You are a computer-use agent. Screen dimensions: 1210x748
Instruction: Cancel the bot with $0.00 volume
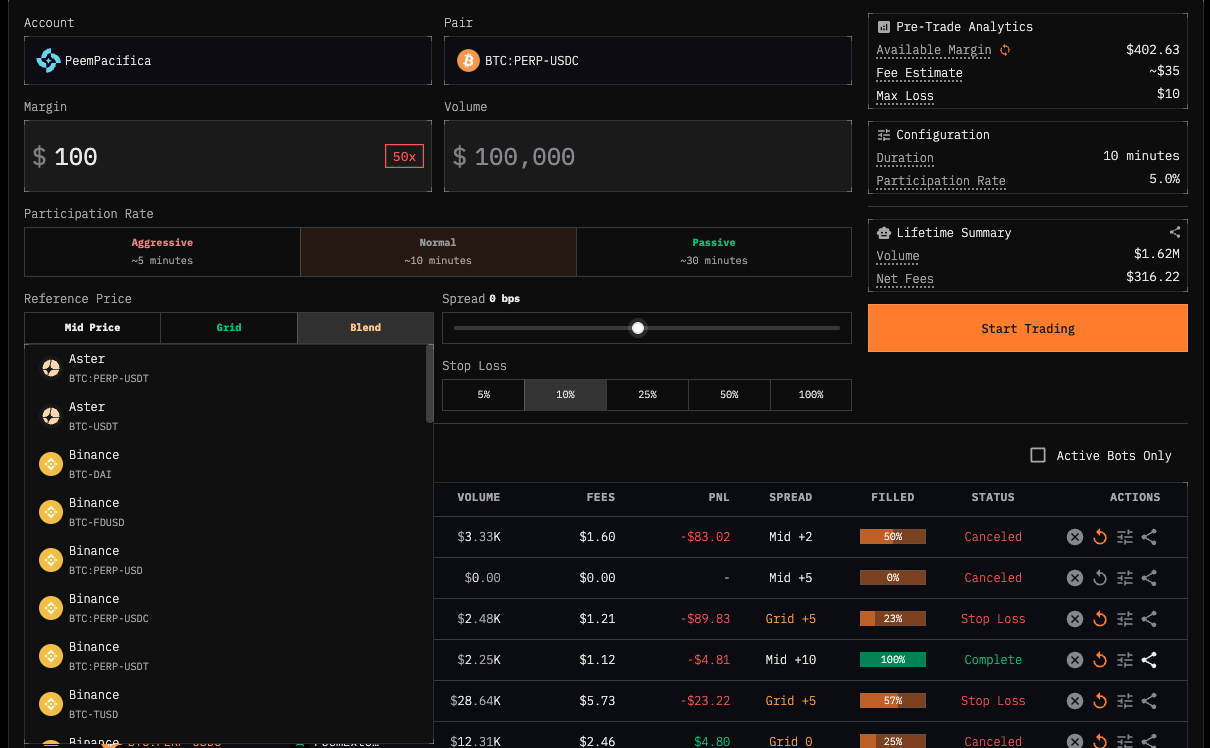click(1074, 578)
